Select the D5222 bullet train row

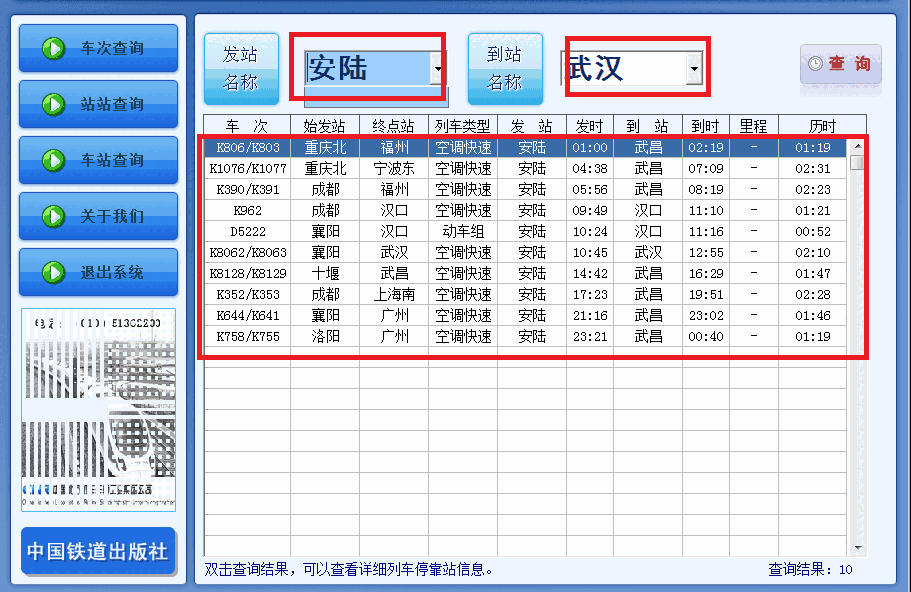[450, 231]
